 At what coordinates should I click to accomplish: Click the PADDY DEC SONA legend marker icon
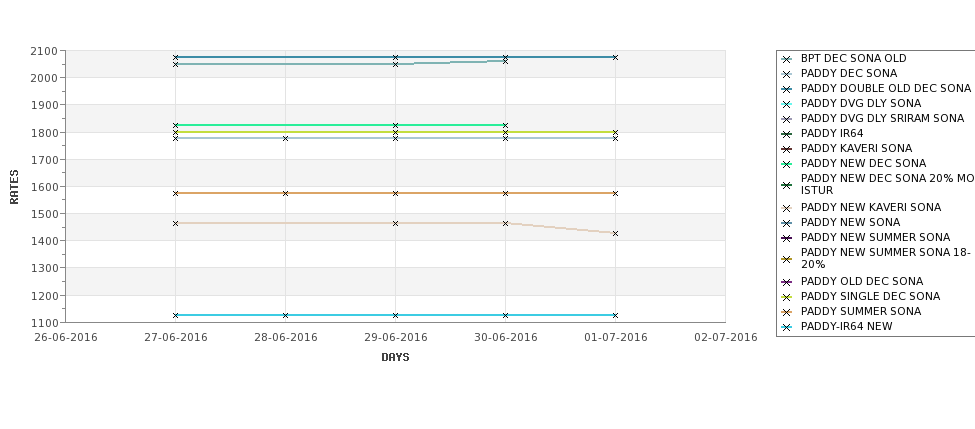click(x=787, y=74)
